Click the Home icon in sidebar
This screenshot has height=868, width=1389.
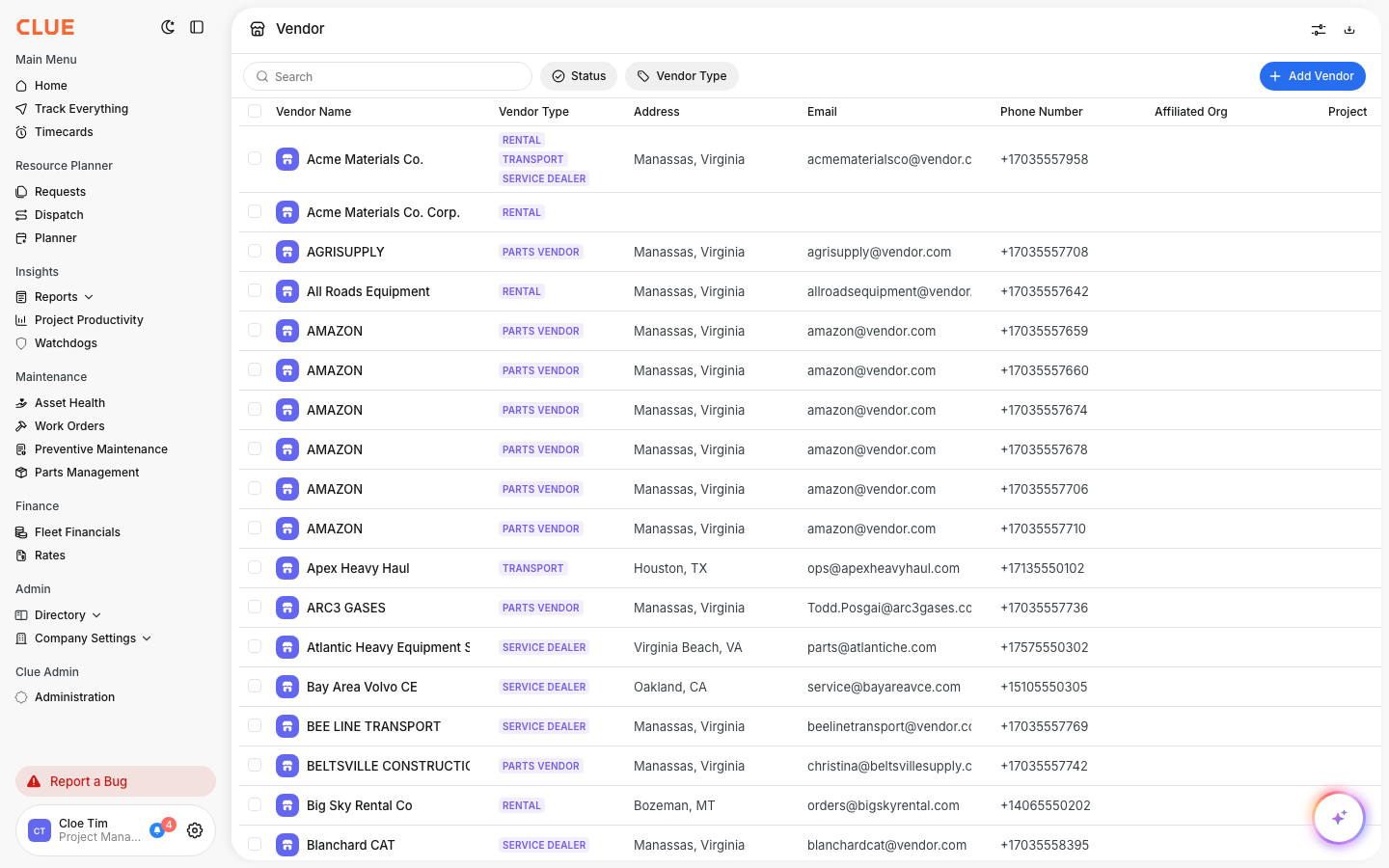tap(21, 86)
